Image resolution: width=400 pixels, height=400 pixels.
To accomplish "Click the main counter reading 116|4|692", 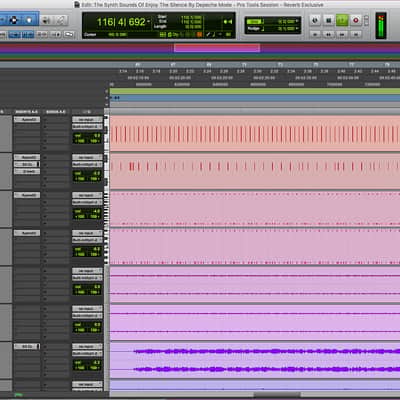I will (x=121, y=22).
